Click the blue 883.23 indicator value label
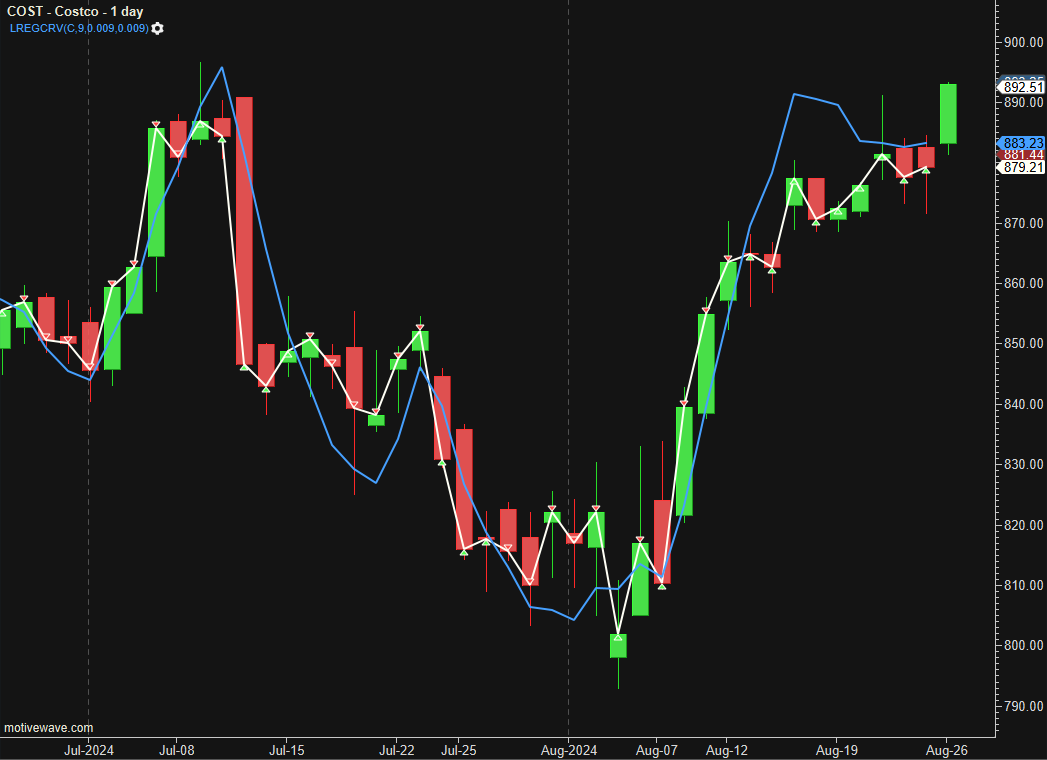 [1023, 143]
